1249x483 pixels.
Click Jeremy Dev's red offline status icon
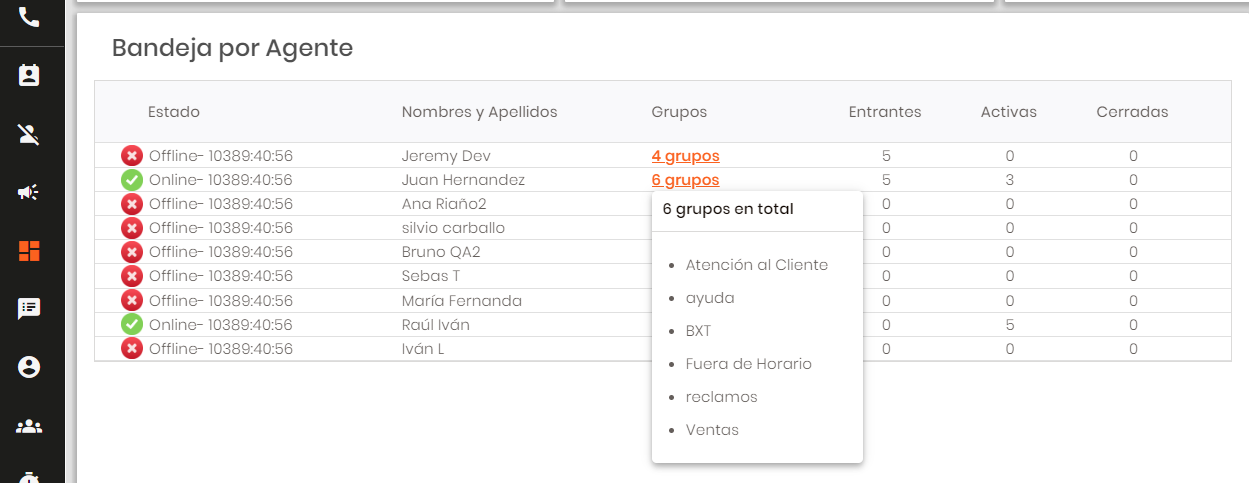(132, 156)
